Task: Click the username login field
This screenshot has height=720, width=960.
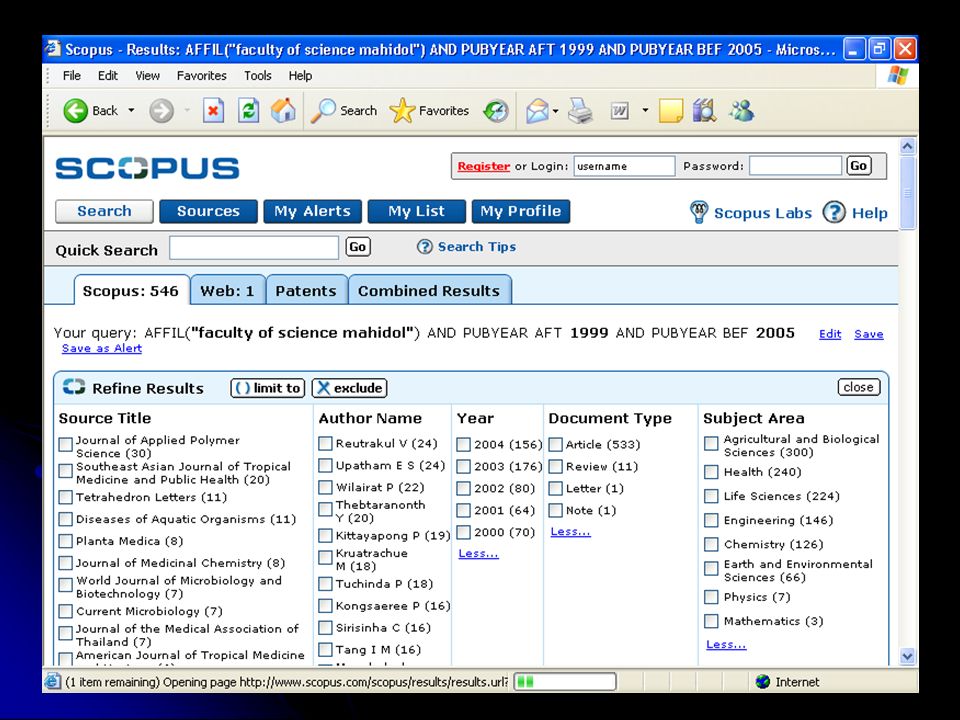Action: pyautogui.click(x=624, y=166)
